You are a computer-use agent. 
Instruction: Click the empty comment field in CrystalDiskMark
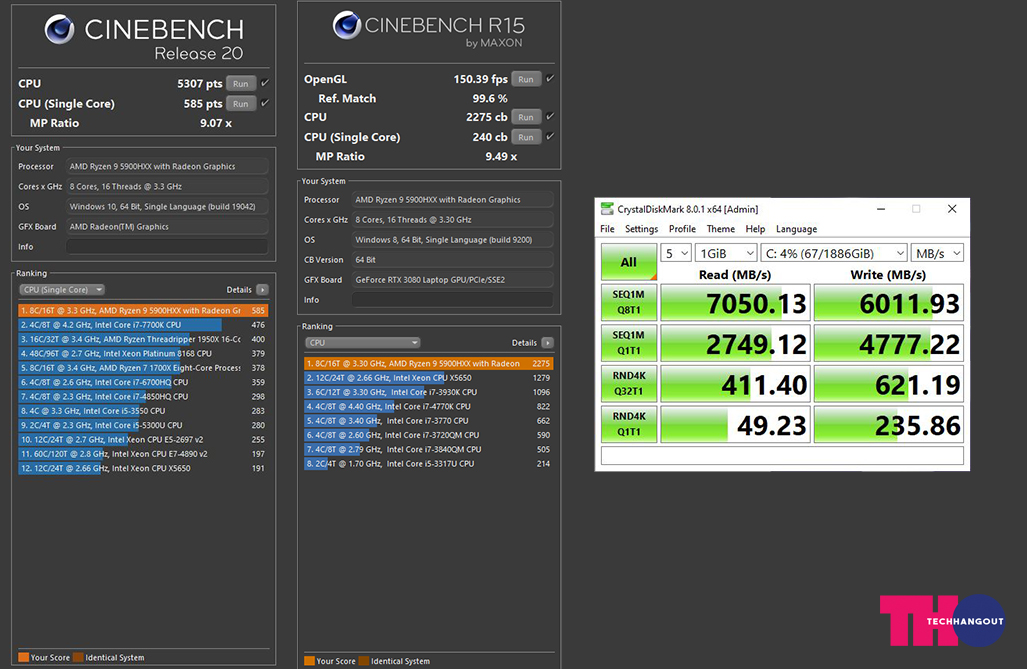(782, 455)
